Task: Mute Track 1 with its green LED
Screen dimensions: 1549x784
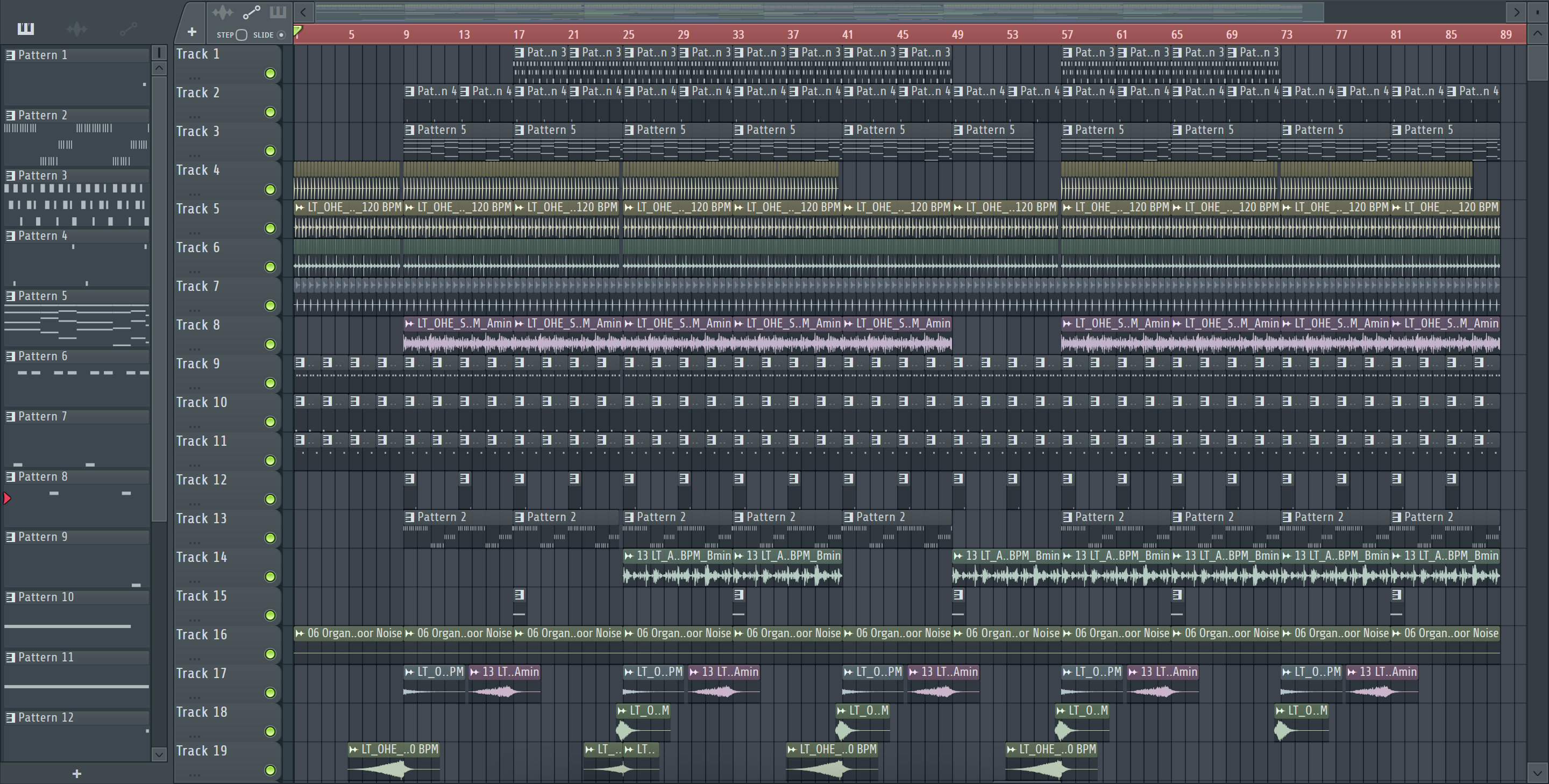Action: click(270, 73)
